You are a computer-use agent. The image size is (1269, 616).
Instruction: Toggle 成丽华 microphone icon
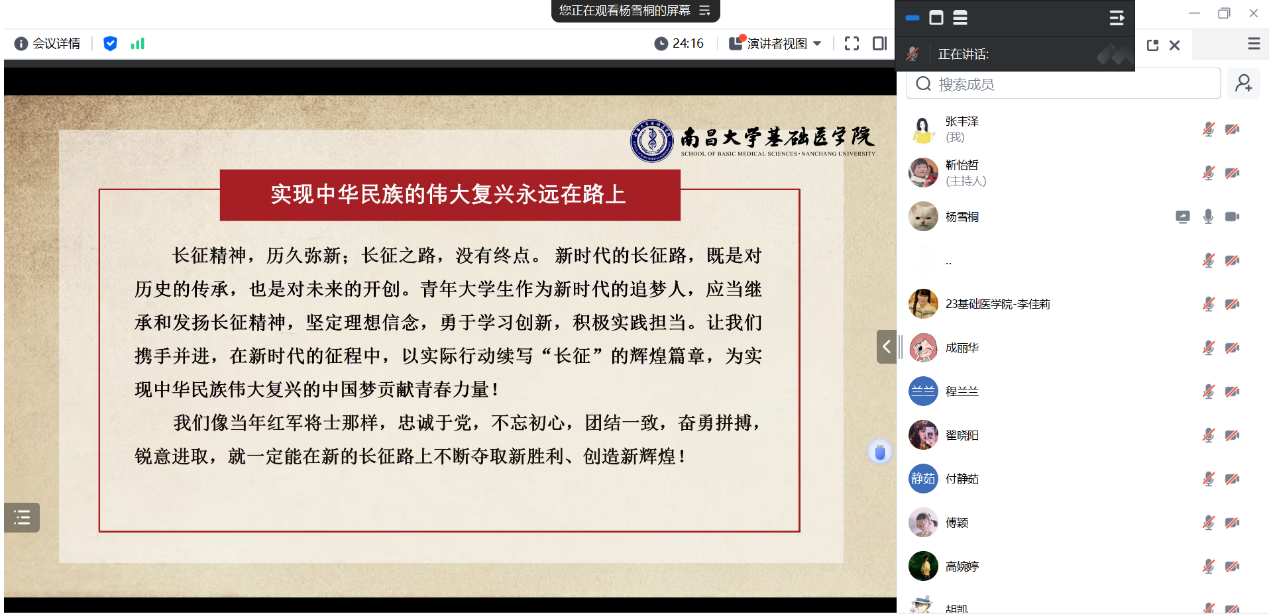[1208, 348]
